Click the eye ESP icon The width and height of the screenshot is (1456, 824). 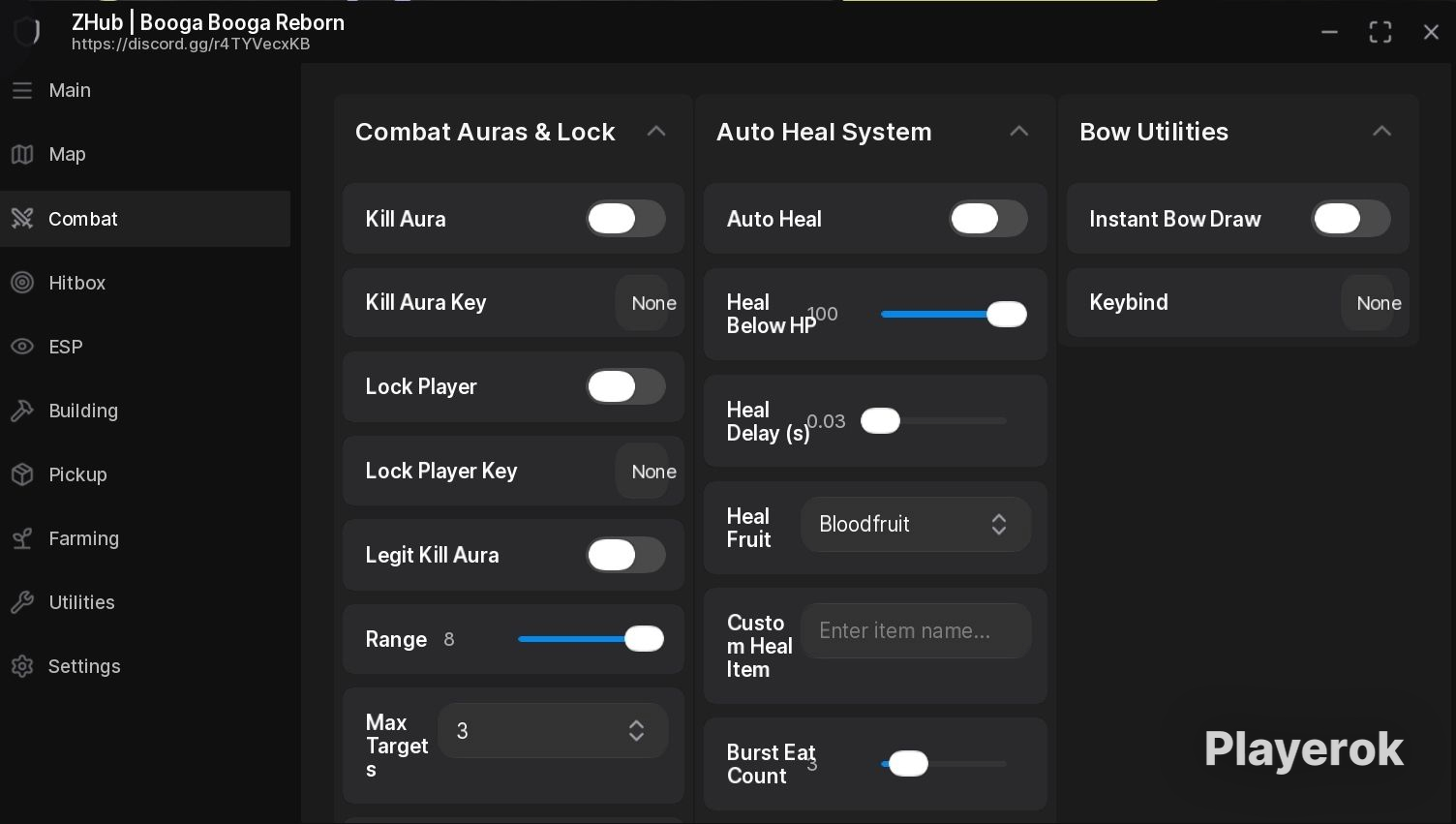[x=22, y=347]
